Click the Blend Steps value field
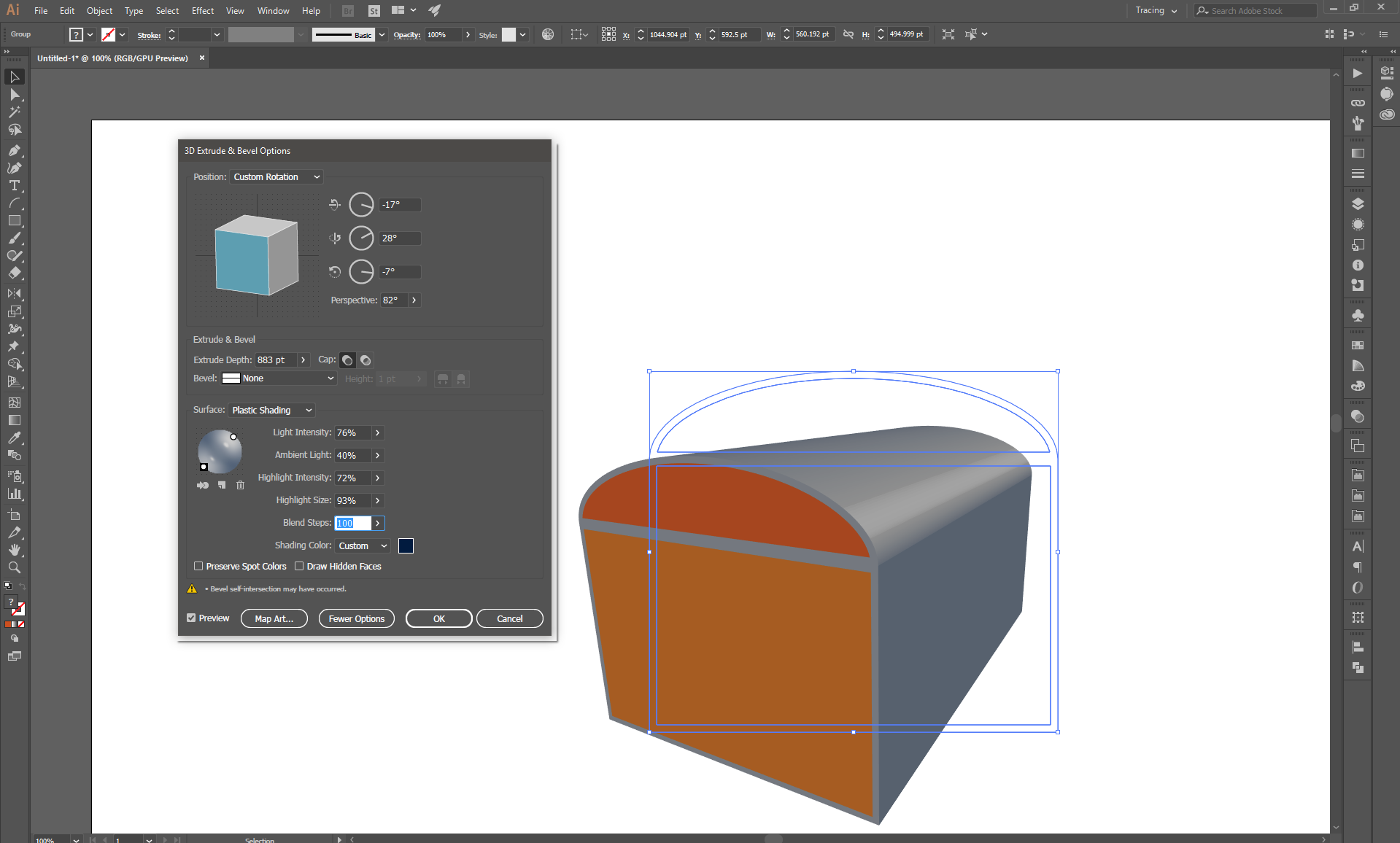This screenshot has height=843, width=1400. click(352, 524)
